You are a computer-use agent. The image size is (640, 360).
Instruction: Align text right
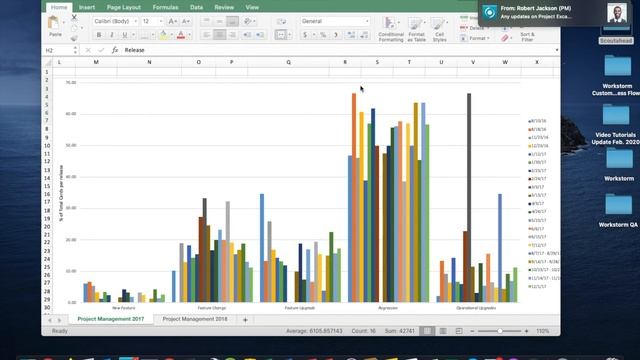[x=232, y=35]
